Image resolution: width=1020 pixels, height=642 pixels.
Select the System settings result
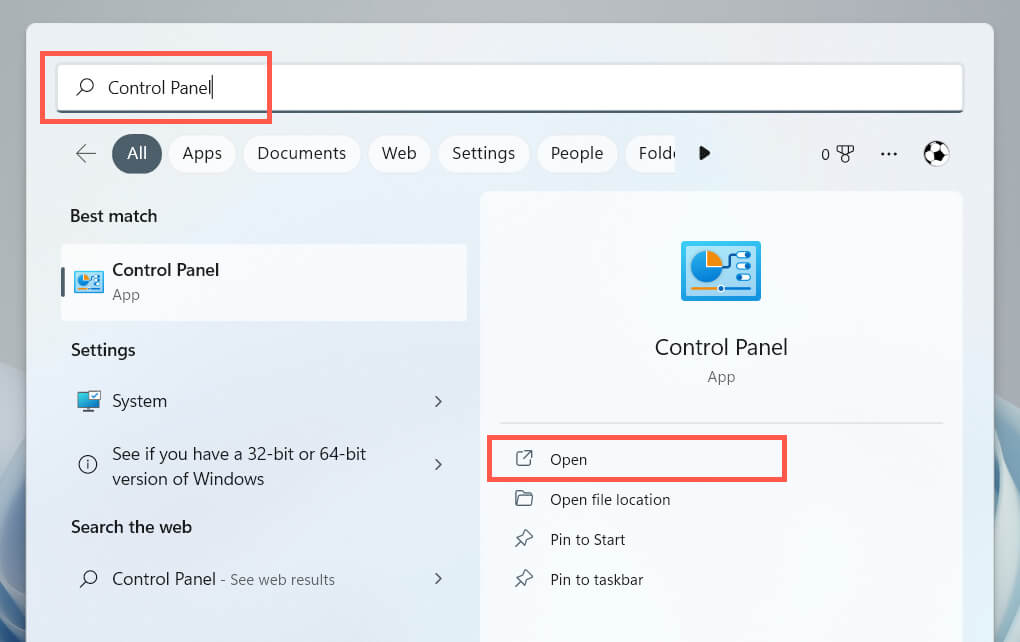click(140, 401)
